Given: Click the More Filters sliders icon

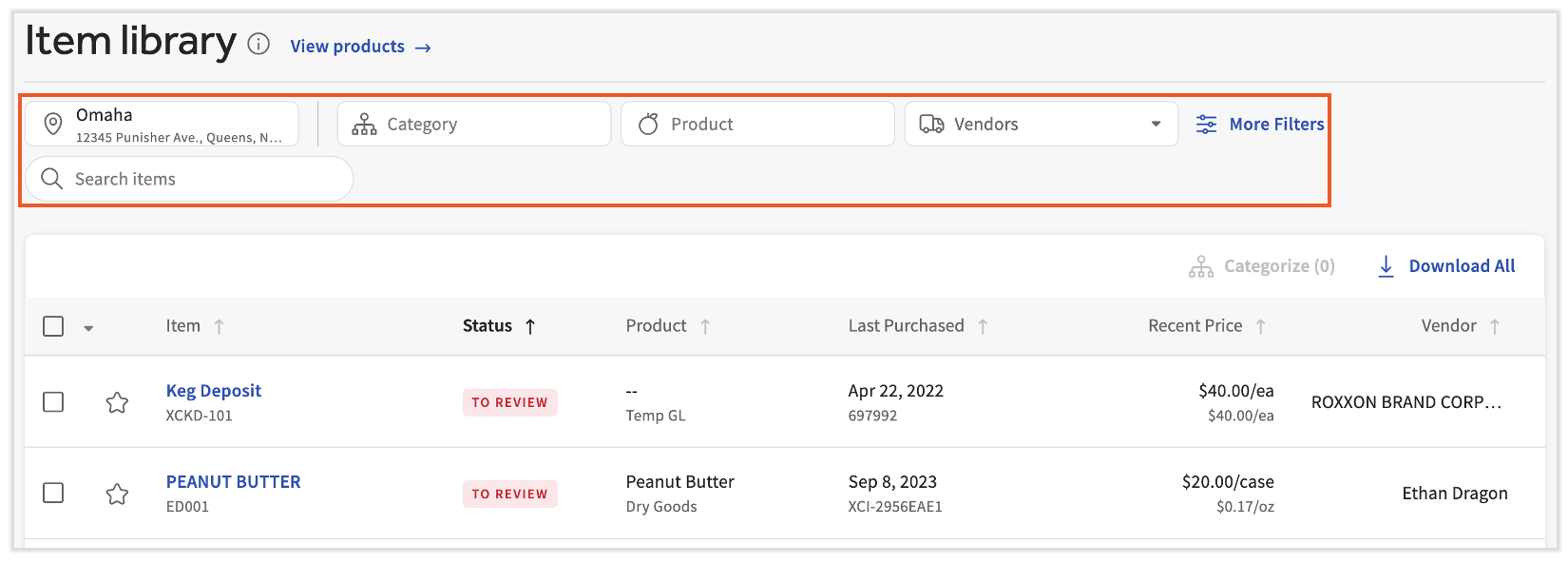Looking at the screenshot, I should tap(1206, 125).
